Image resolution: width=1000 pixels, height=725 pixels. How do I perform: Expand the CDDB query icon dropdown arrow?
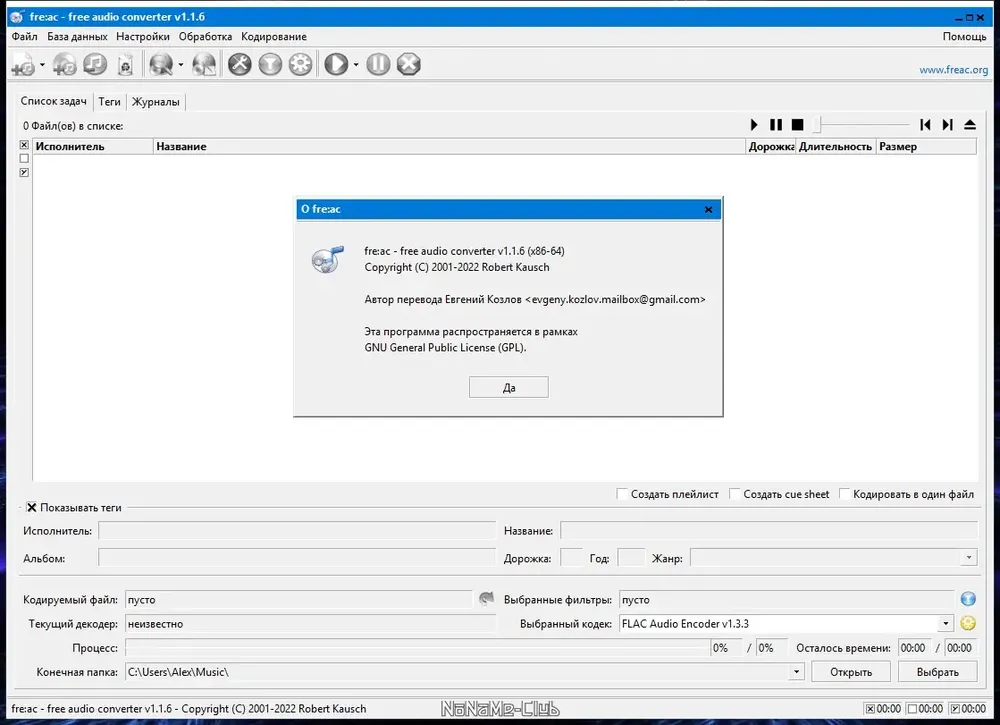coord(180,64)
